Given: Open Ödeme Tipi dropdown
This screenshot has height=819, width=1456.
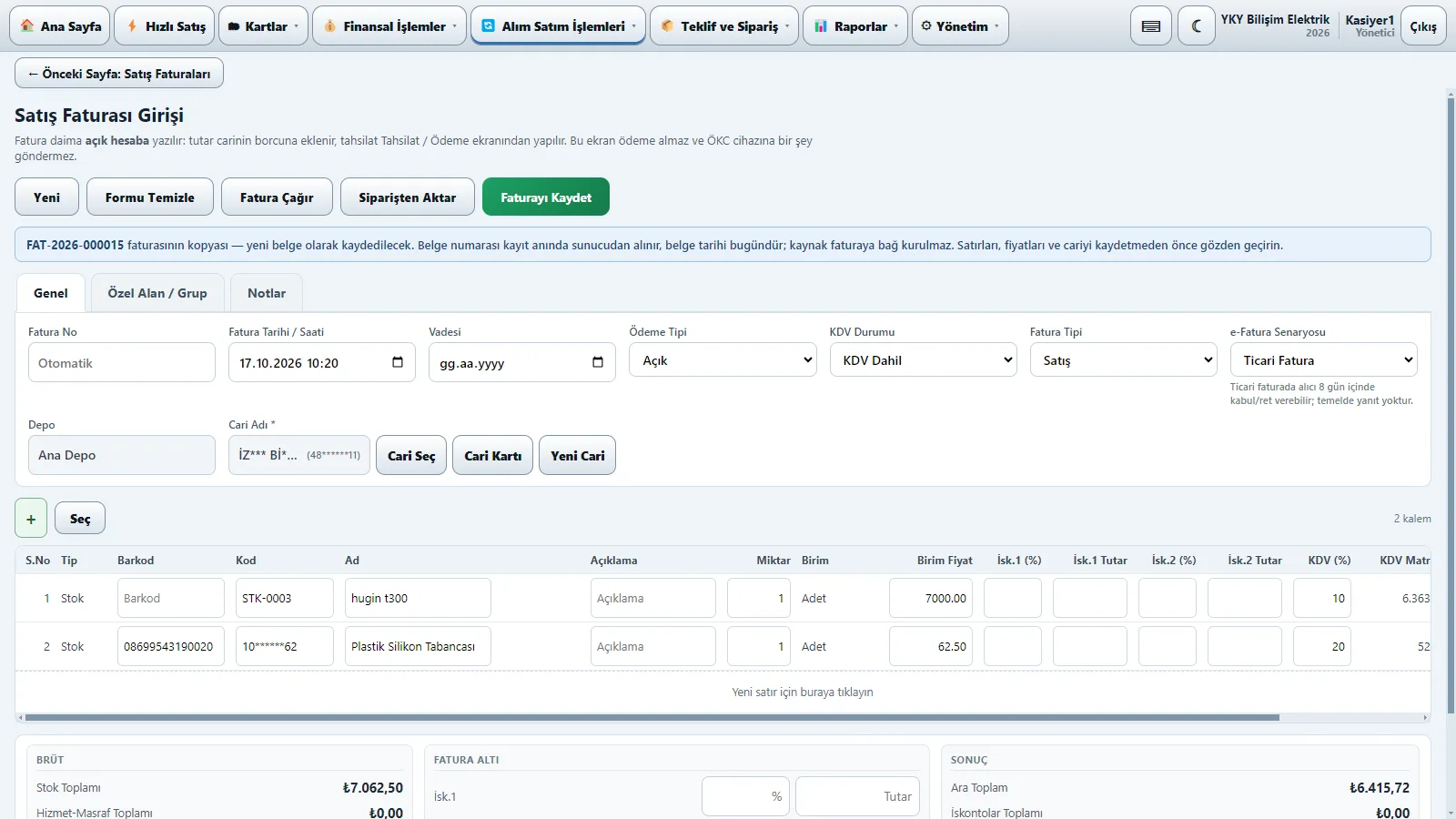Looking at the screenshot, I should [x=723, y=359].
